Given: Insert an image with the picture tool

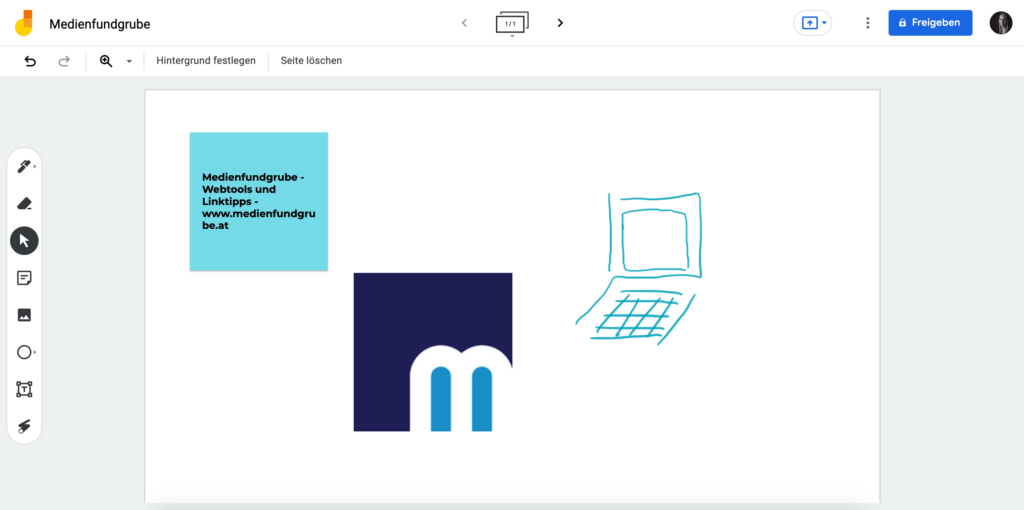Looking at the screenshot, I should pyautogui.click(x=24, y=315).
